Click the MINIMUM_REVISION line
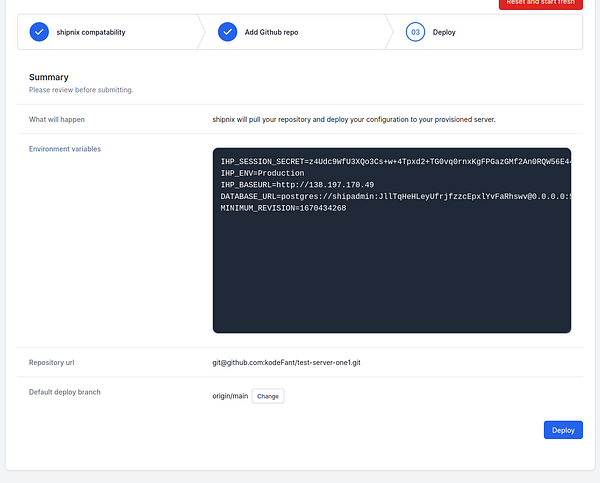The height and width of the screenshot is (483, 600). [x=283, y=208]
